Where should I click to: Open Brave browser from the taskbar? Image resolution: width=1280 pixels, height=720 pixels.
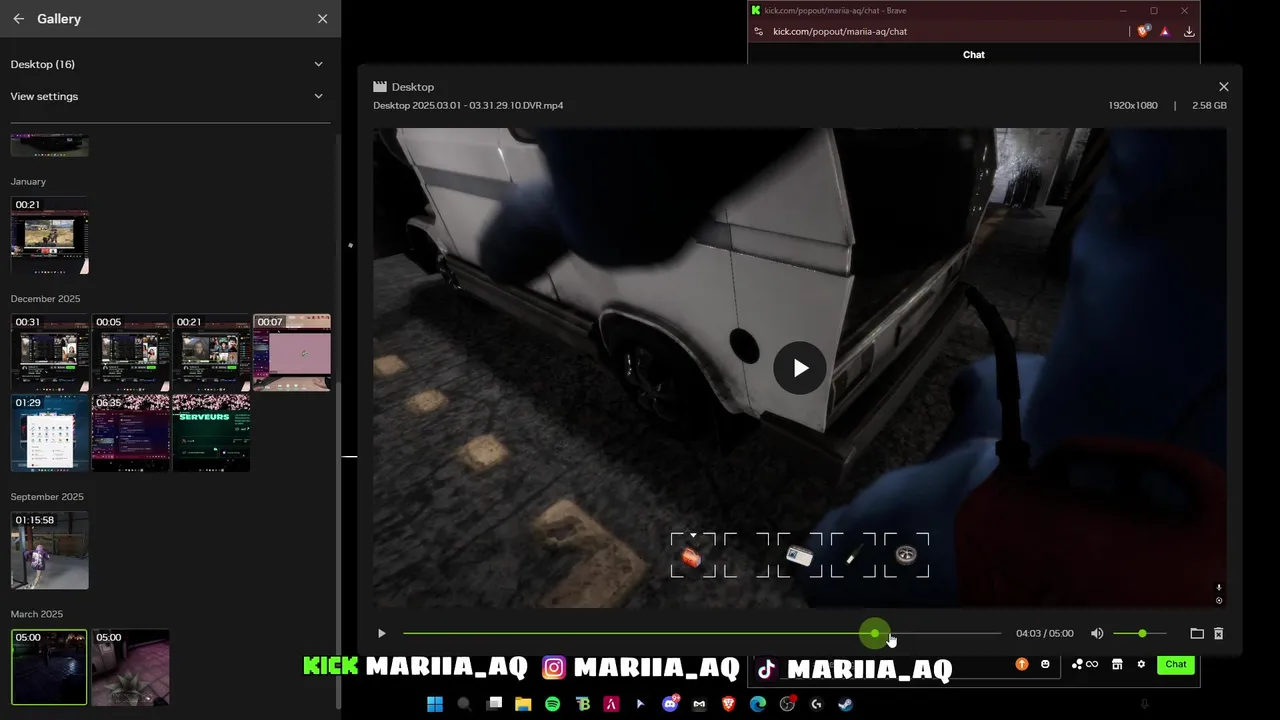[x=729, y=704]
